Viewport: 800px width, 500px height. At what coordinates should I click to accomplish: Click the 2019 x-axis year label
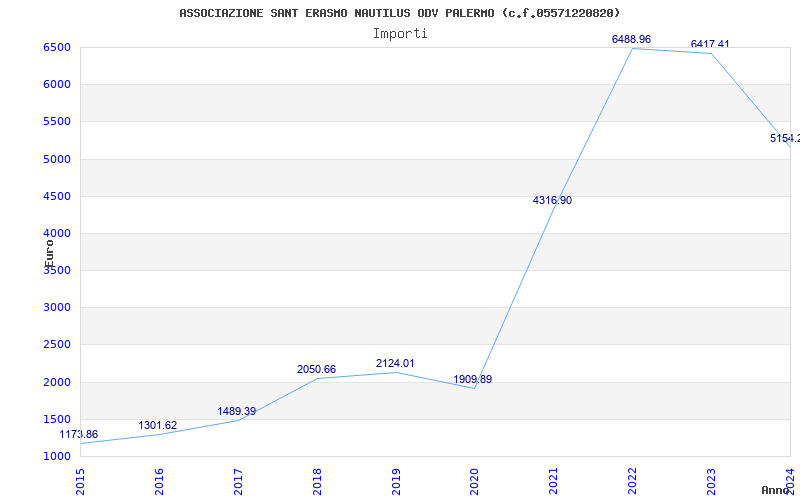(x=396, y=482)
